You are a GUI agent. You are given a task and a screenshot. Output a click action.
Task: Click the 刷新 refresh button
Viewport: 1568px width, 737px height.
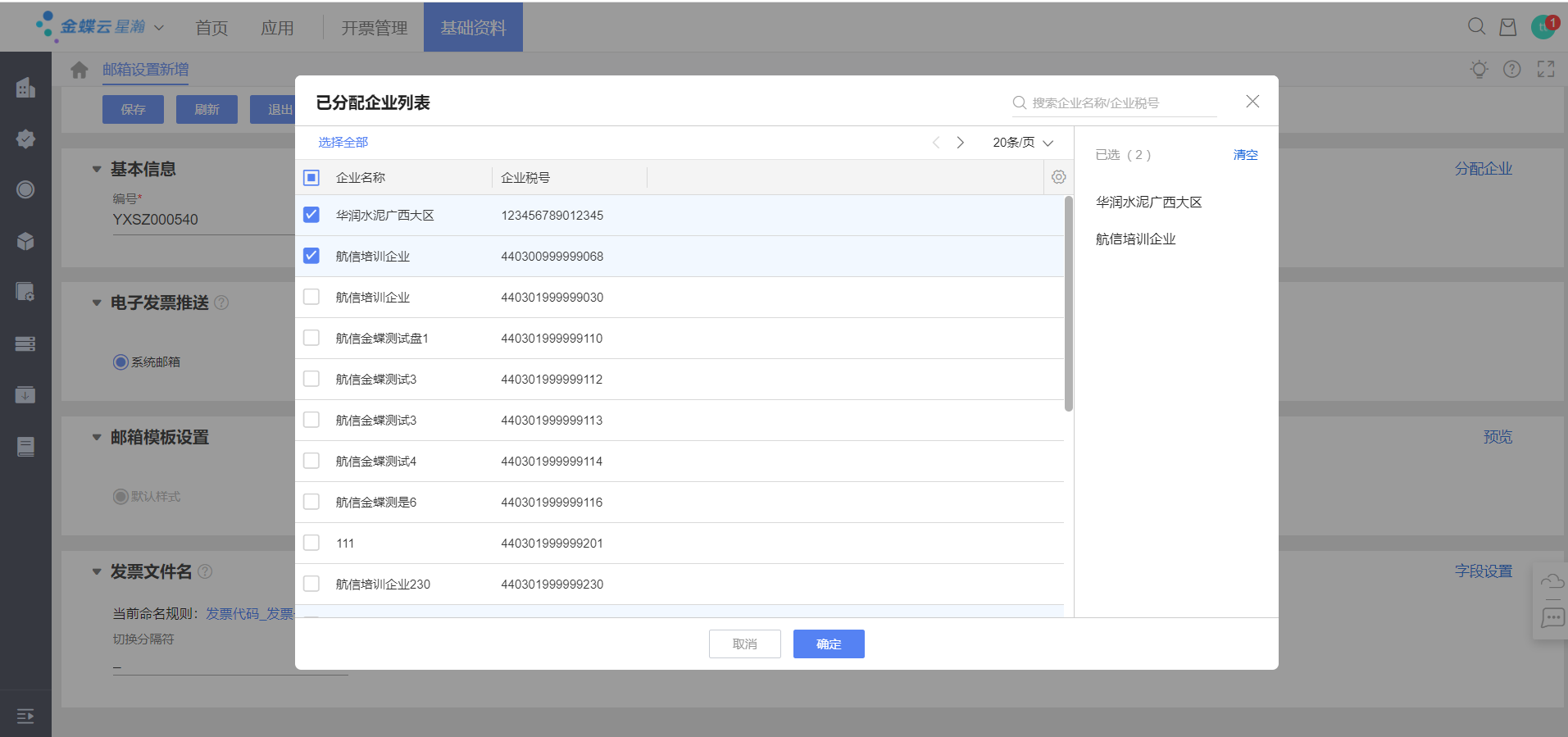(x=207, y=109)
